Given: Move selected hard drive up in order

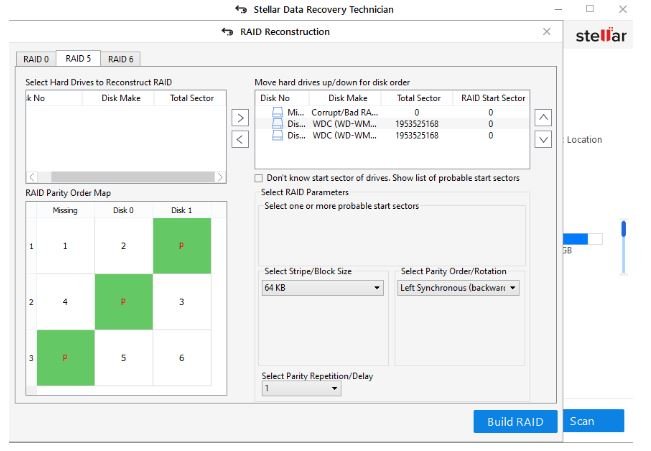Looking at the screenshot, I should pyautogui.click(x=543, y=118).
